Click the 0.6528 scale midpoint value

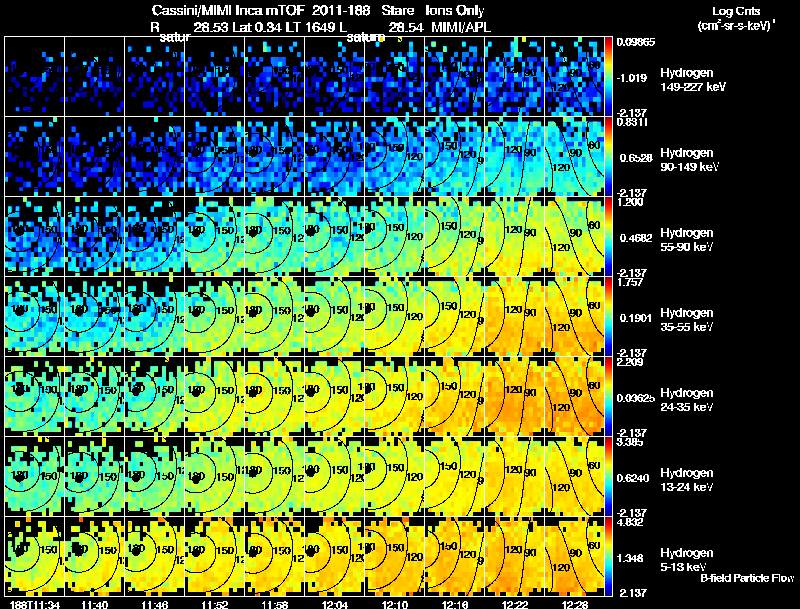click(x=636, y=158)
